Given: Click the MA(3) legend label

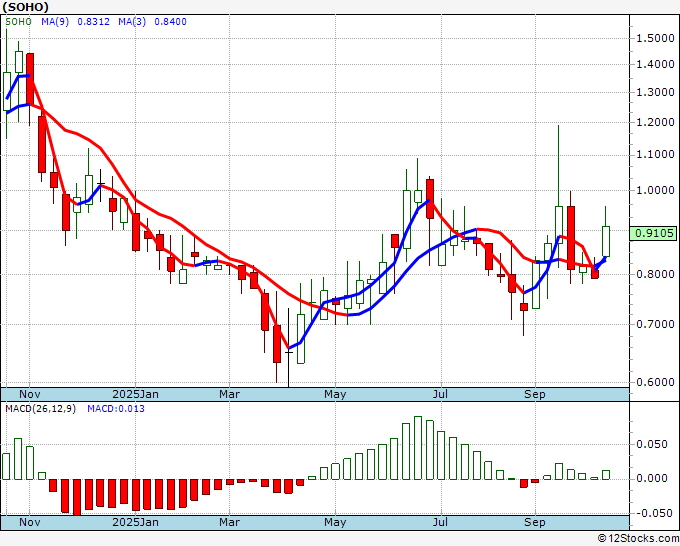Looking at the screenshot, I should coord(132,22).
